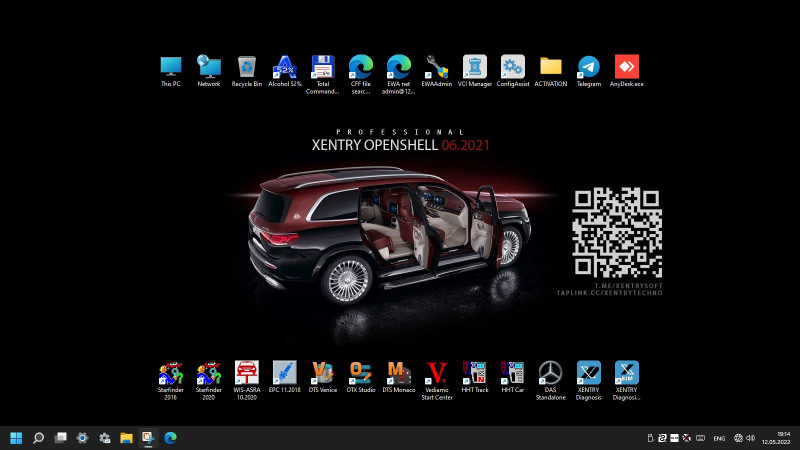This screenshot has width=800, height=450.
Task: Launch the OTX Studio icon
Action: pyautogui.click(x=361, y=374)
